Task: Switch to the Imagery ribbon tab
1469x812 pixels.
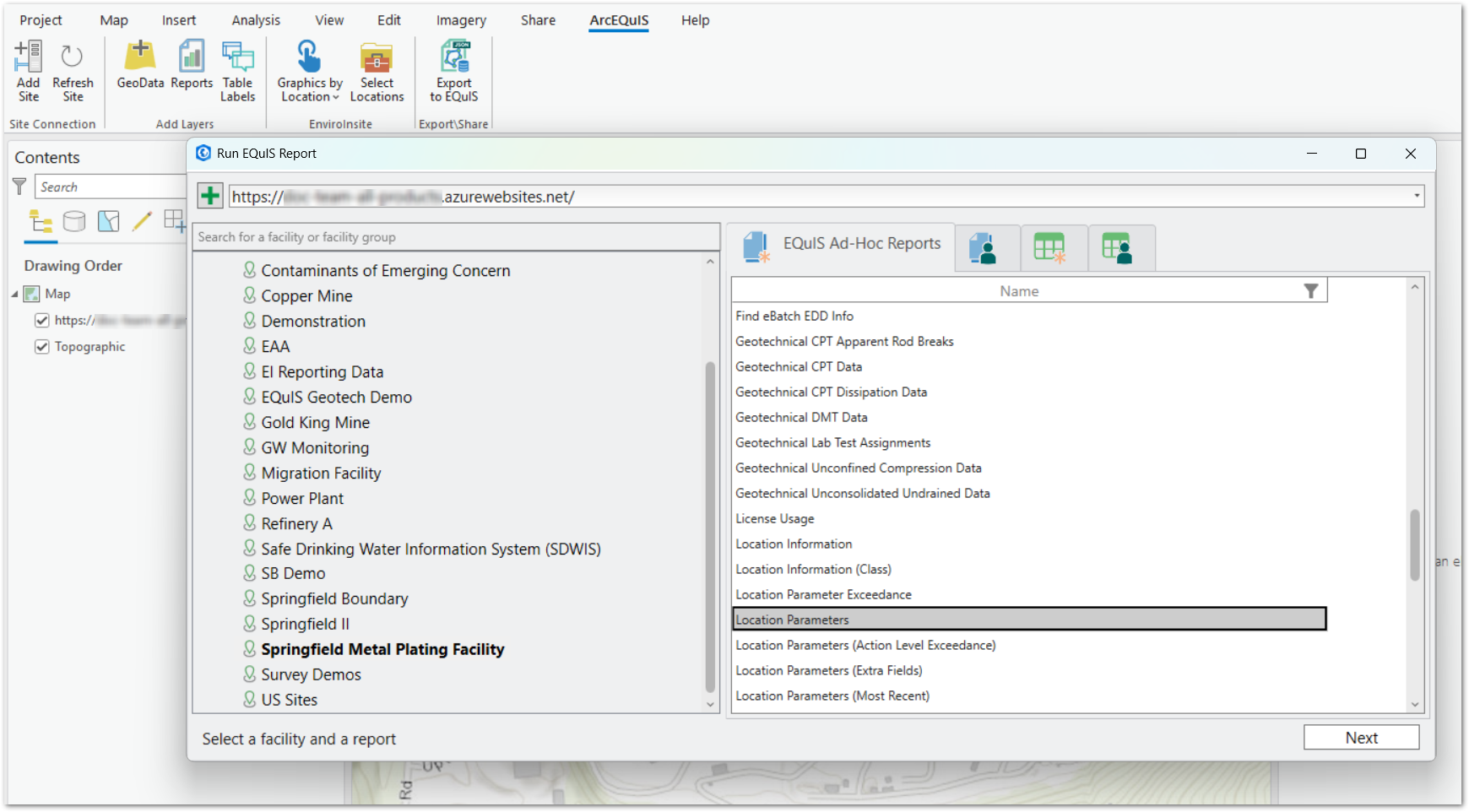Action: point(461,20)
